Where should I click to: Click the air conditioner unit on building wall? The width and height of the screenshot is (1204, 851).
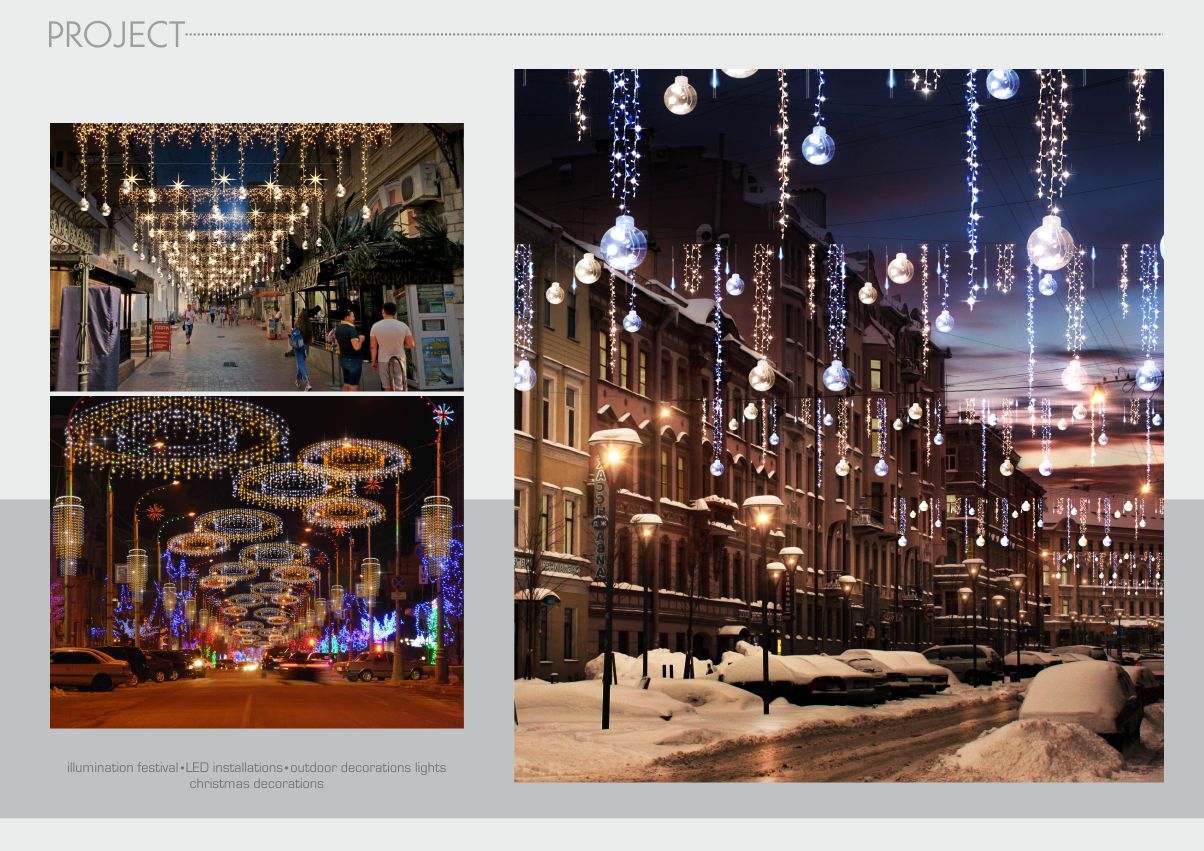418,184
